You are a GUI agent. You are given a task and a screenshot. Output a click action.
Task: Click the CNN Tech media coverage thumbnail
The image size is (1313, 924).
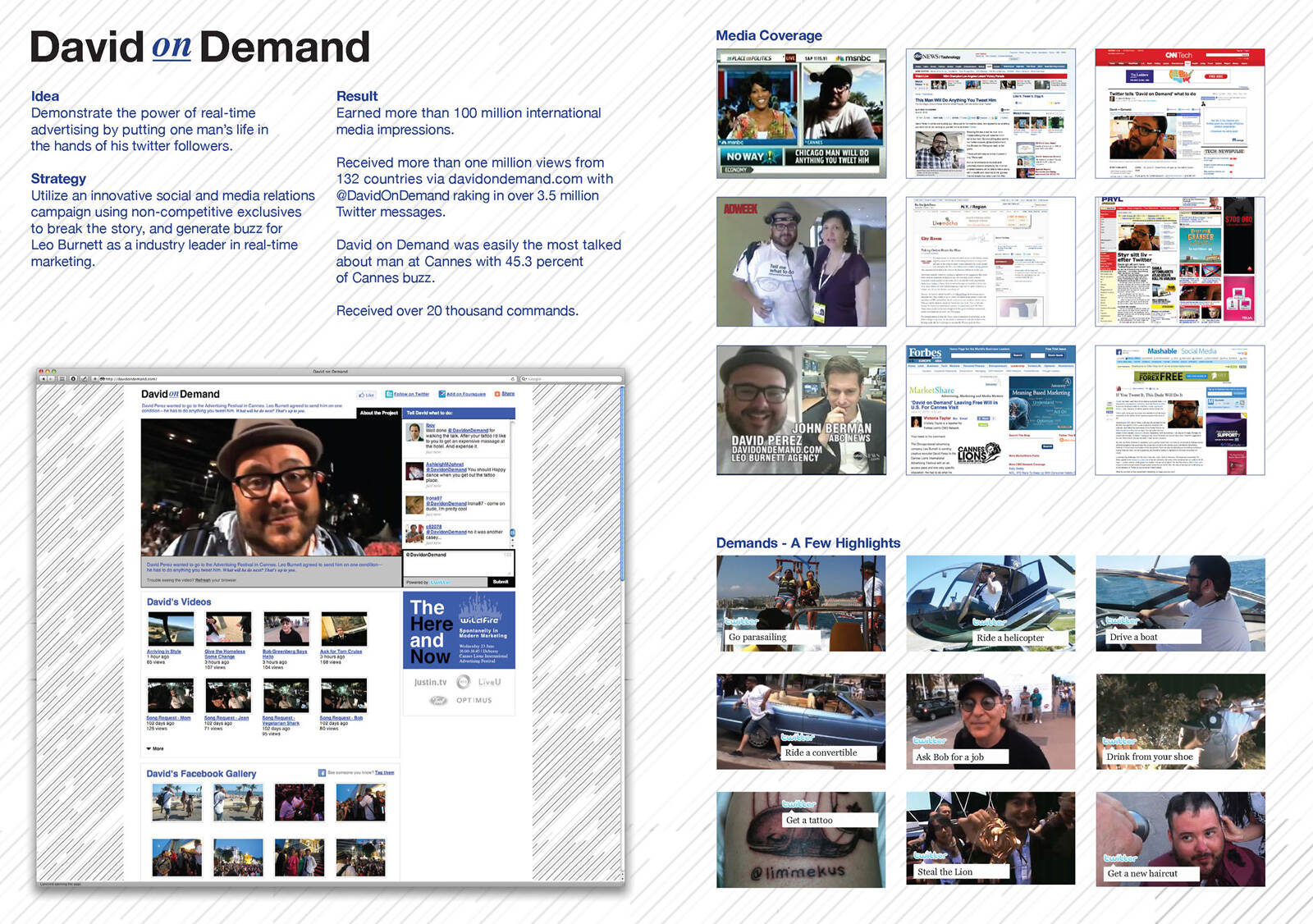point(1179,113)
